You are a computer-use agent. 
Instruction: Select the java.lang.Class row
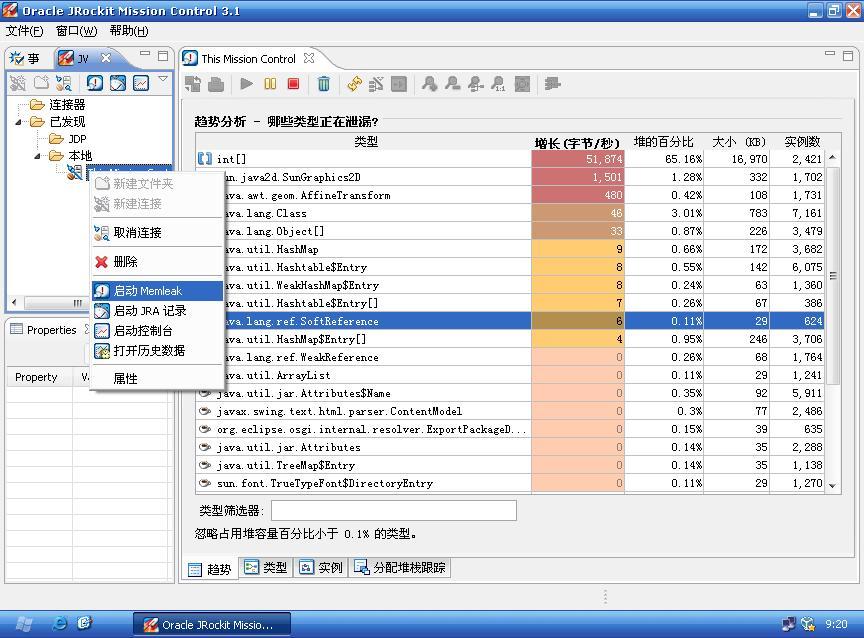coord(511,213)
